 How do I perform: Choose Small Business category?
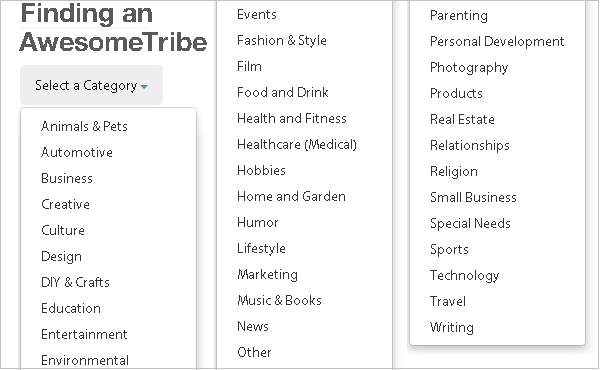coord(473,198)
